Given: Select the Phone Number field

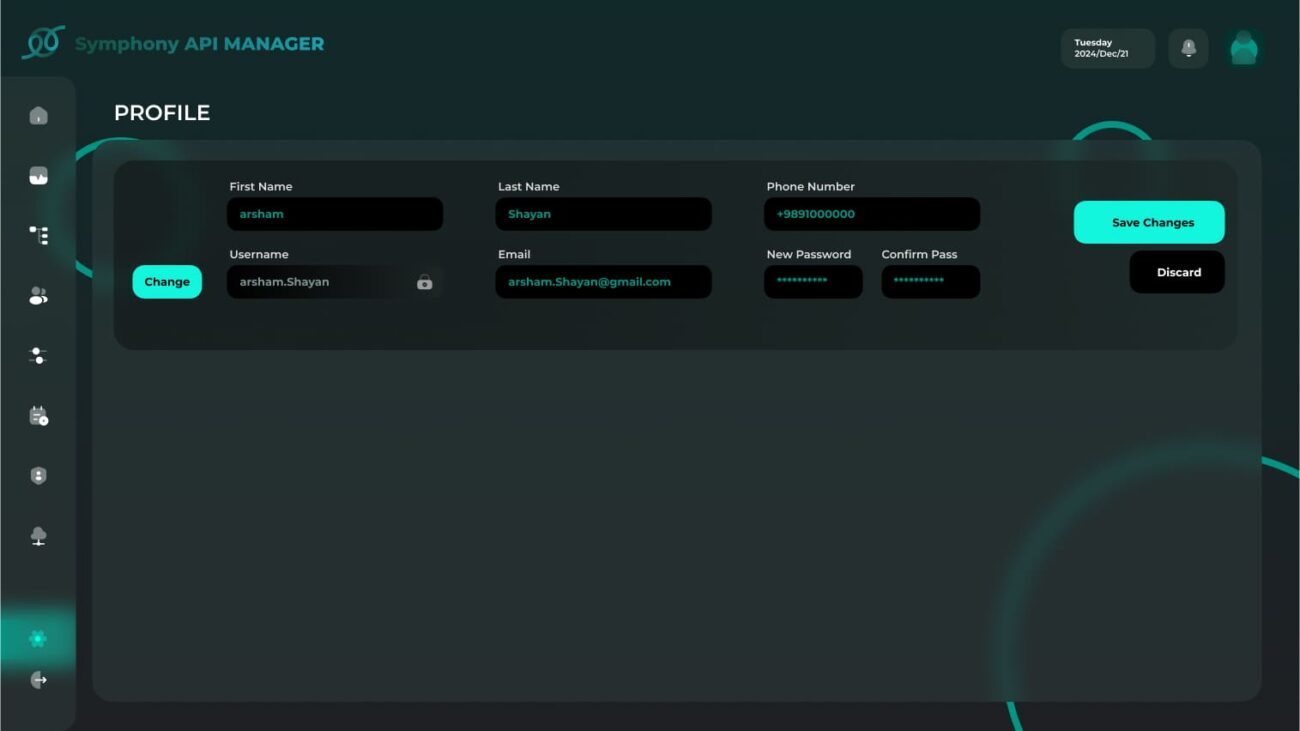Looking at the screenshot, I should point(871,214).
